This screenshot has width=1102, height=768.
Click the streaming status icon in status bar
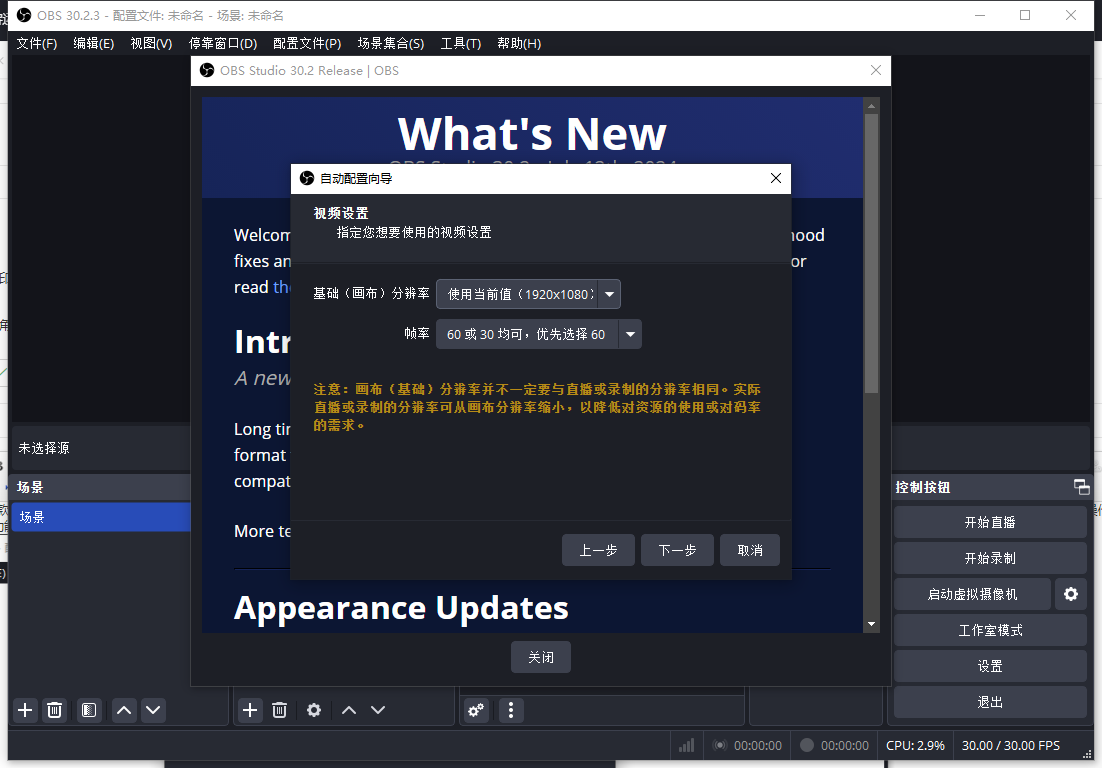point(720,746)
